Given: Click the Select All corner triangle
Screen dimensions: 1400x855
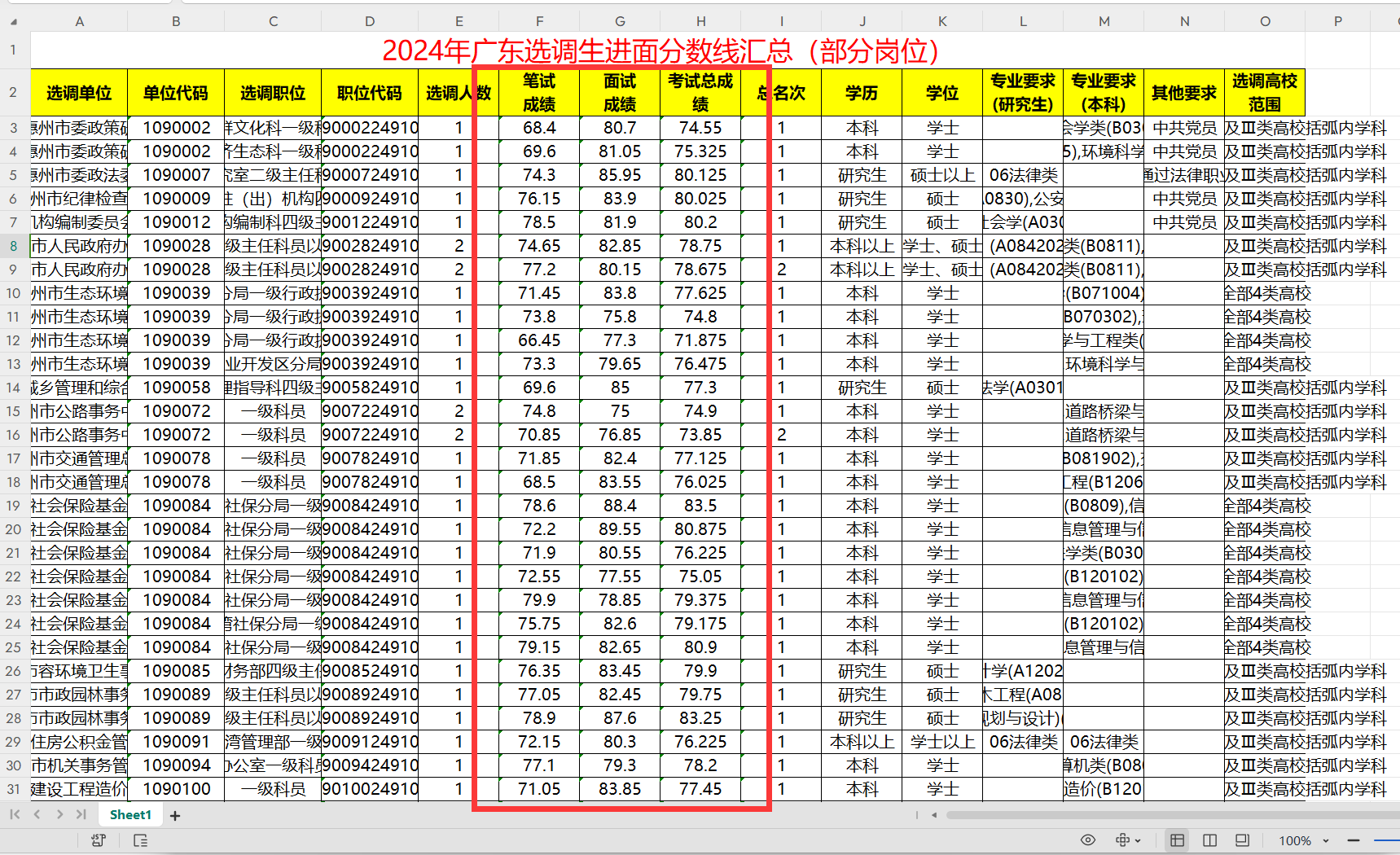Looking at the screenshot, I should pos(14,22).
